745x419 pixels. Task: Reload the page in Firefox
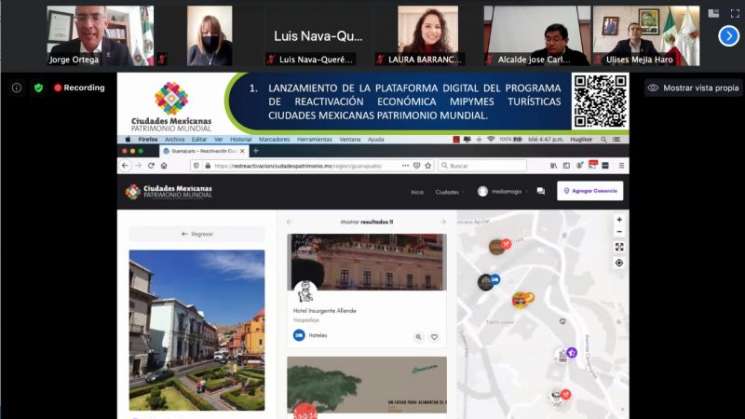coord(151,166)
